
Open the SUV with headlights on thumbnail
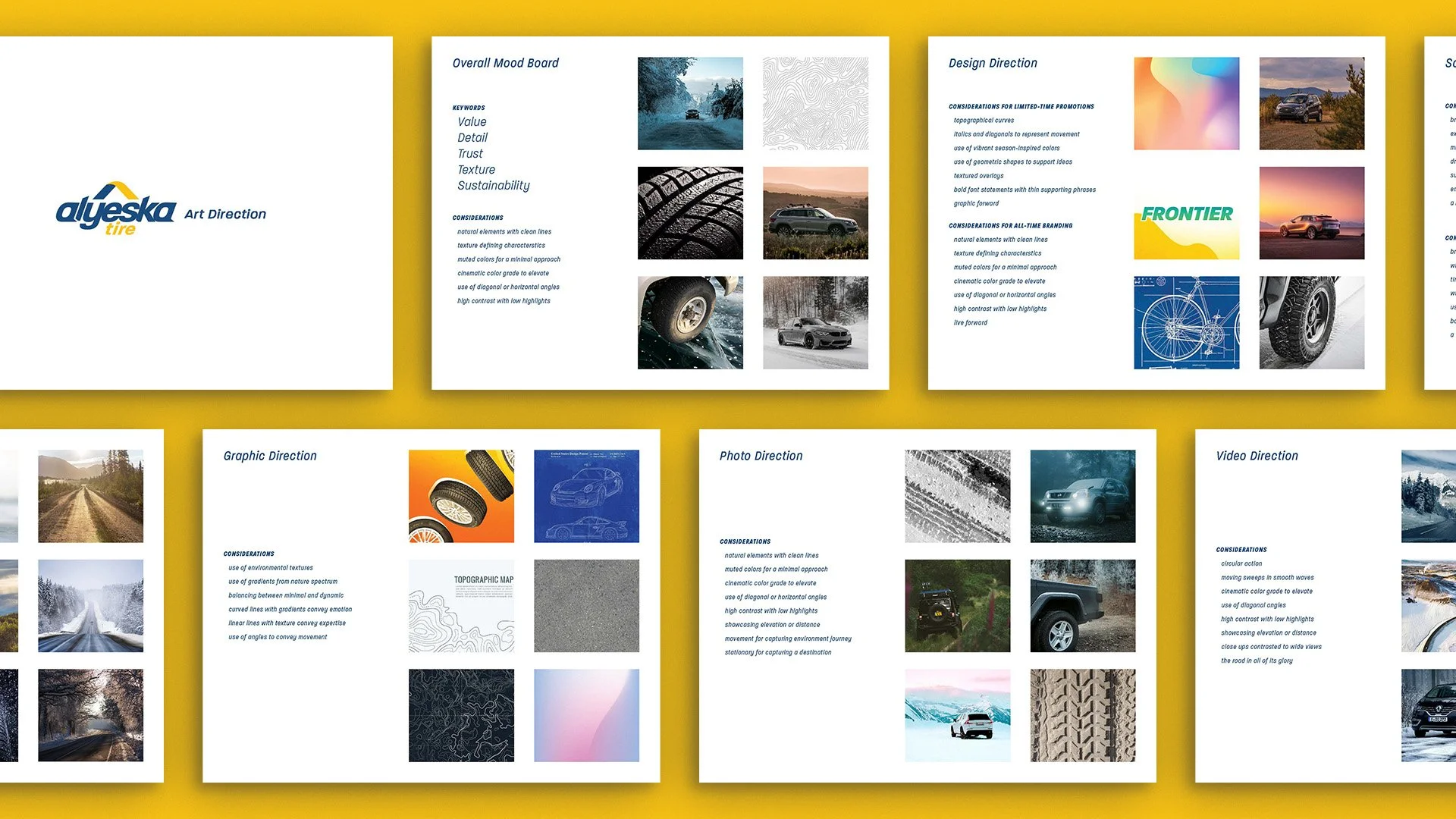(x=1082, y=496)
